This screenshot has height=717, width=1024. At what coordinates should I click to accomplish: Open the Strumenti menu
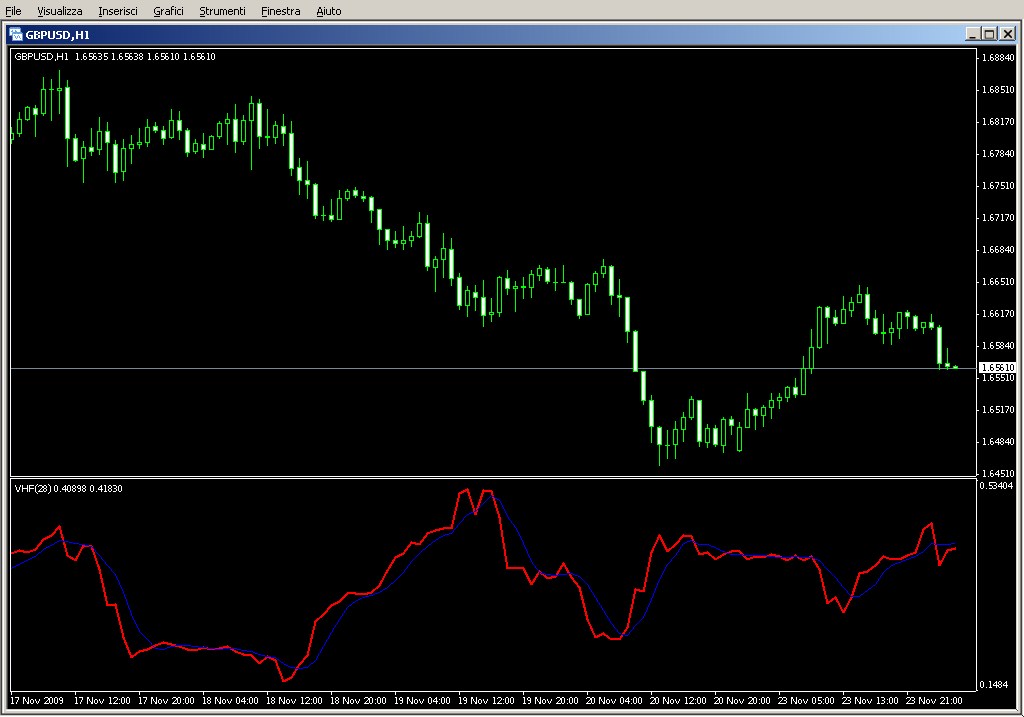tap(222, 11)
